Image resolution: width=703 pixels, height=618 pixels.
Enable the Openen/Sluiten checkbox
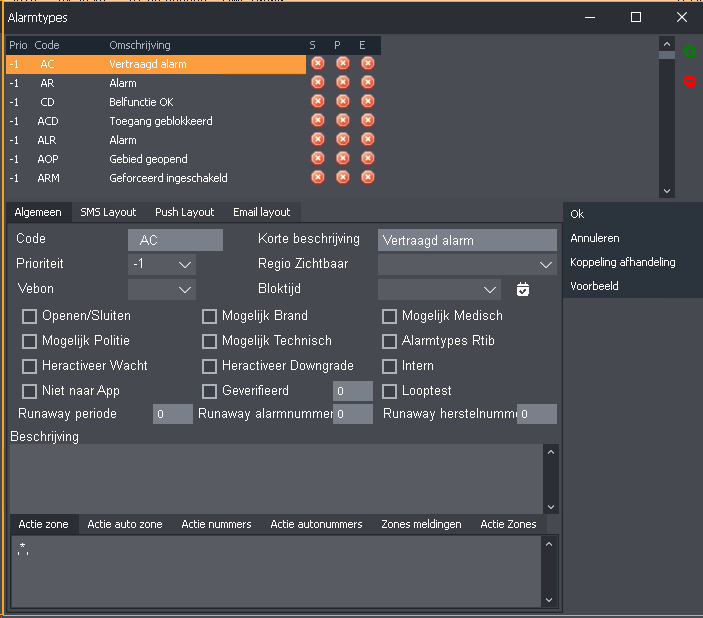pos(30,316)
